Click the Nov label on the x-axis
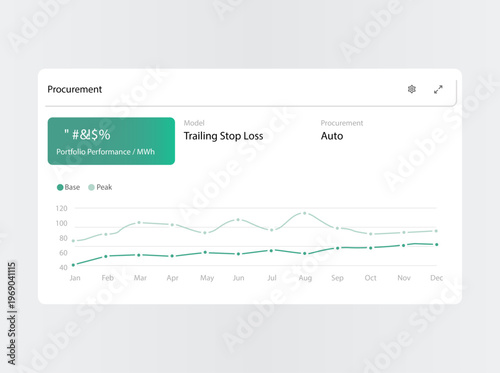 (404, 278)
